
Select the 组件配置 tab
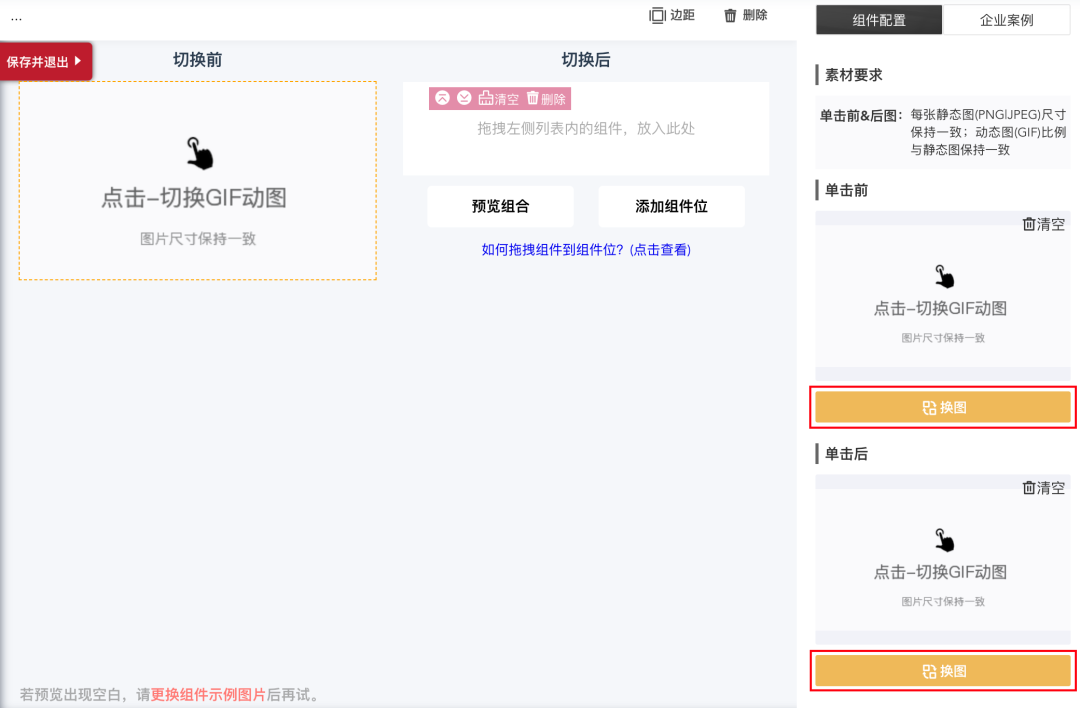(x=878, y=19)
